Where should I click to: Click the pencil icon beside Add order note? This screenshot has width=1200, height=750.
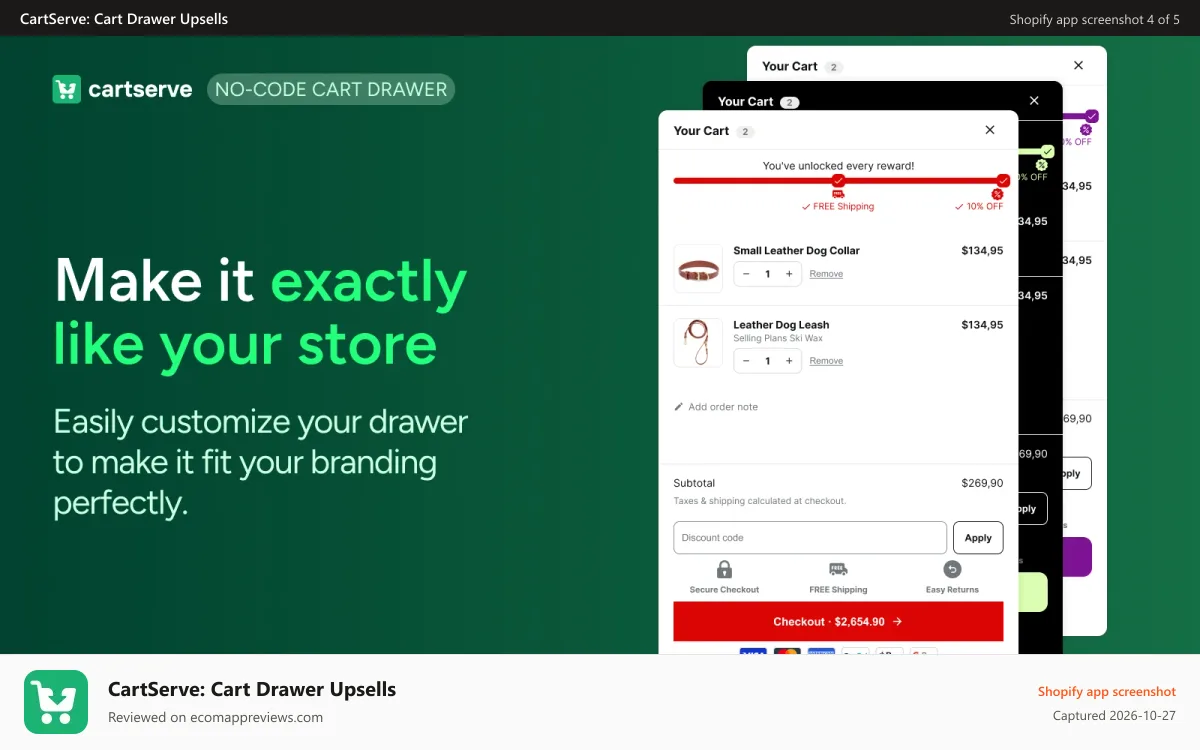coord(679,407)
